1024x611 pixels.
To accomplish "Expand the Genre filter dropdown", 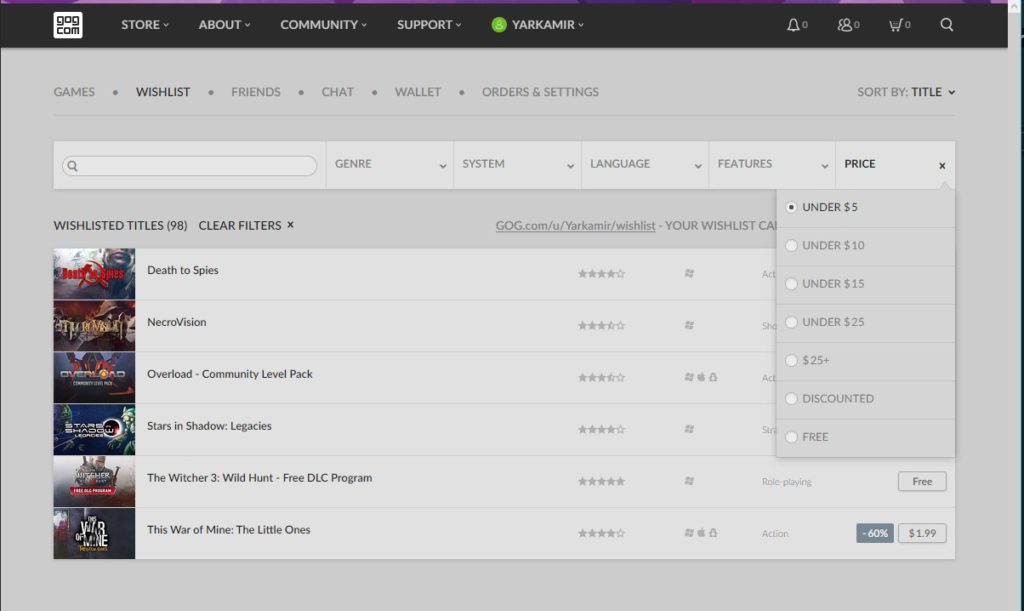I will (390, 165).
